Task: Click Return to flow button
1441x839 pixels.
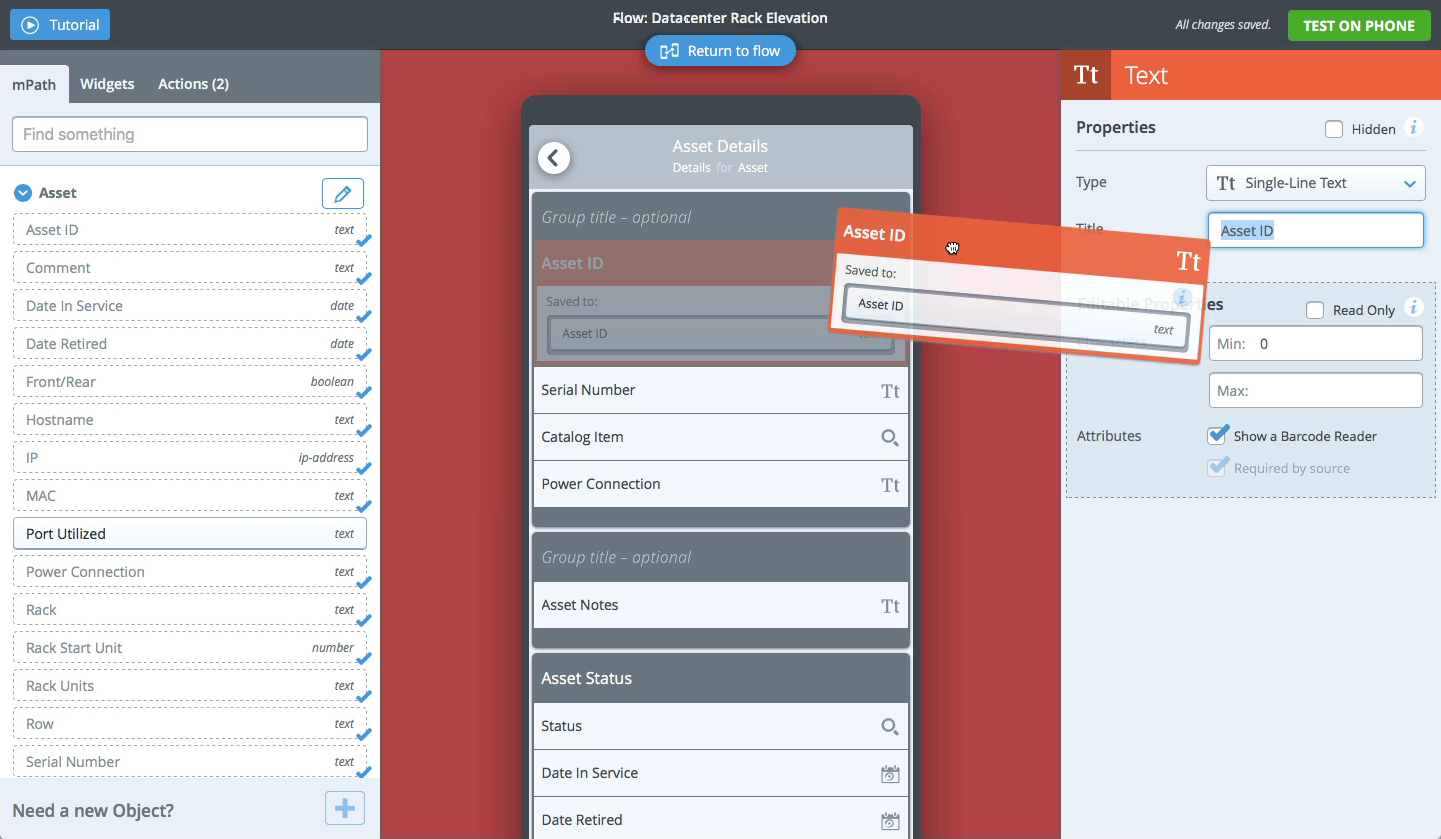Action: pos(720,51)
